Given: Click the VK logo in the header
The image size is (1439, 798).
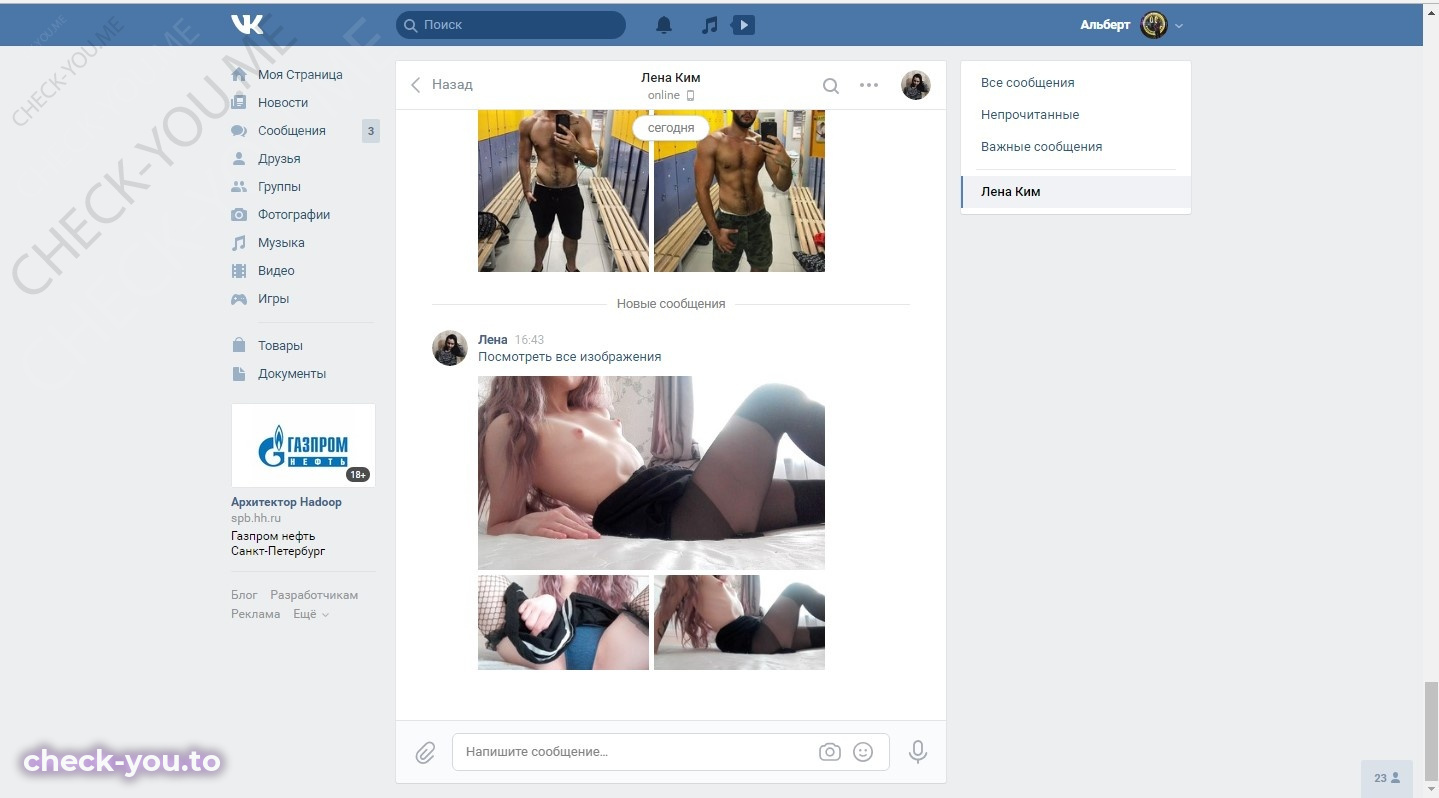Looking at the screenshot, I should (247, 25).
